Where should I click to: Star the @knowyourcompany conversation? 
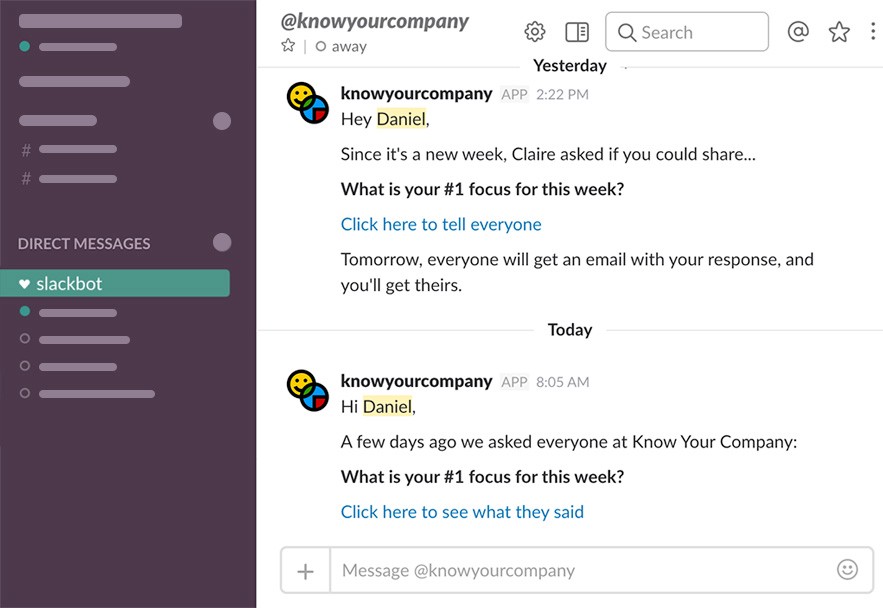288,46
